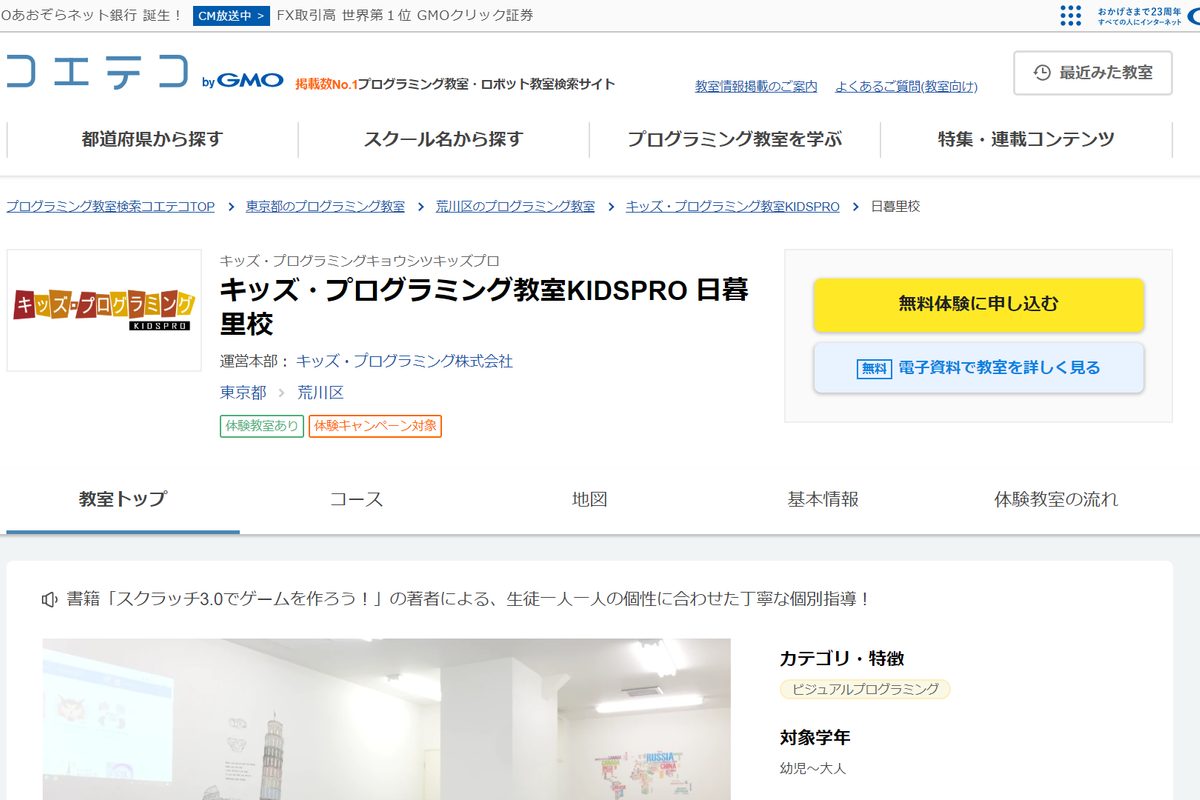This screenshot has width=1200, height=800.
Task: Click the 荒川区 location link
Action: (321, 392)
